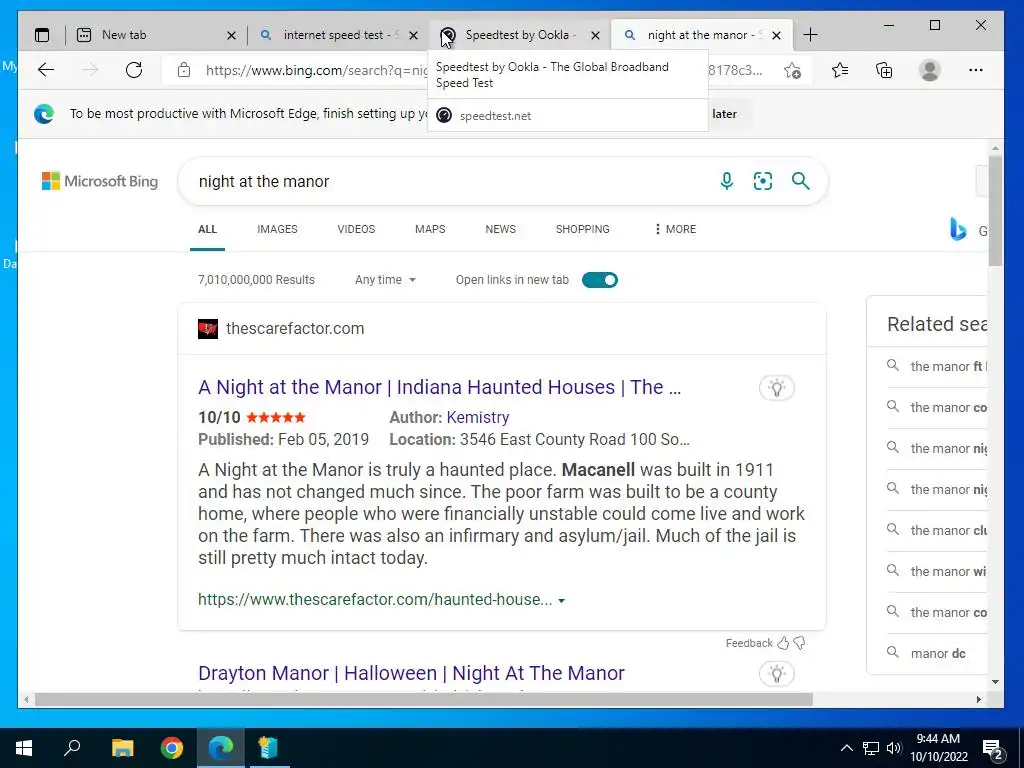Click the address bar URL
1024x768 pixels.
tap(316, 71)
